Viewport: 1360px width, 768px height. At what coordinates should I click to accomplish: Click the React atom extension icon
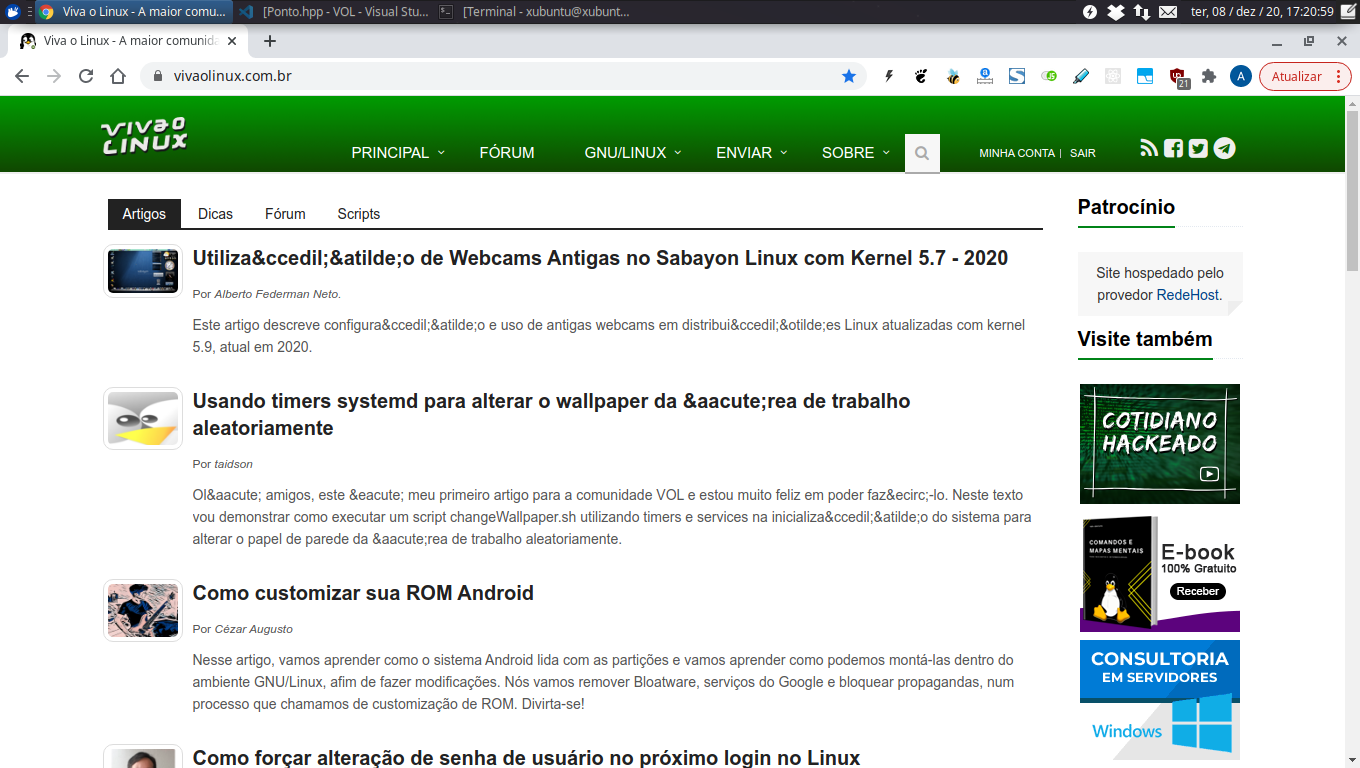click(1113, 76)
